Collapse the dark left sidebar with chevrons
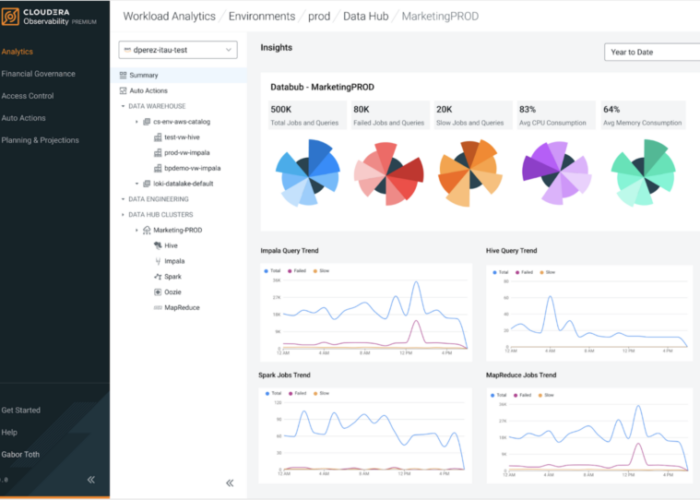This screenshot has width=700, height=500. 91,479
